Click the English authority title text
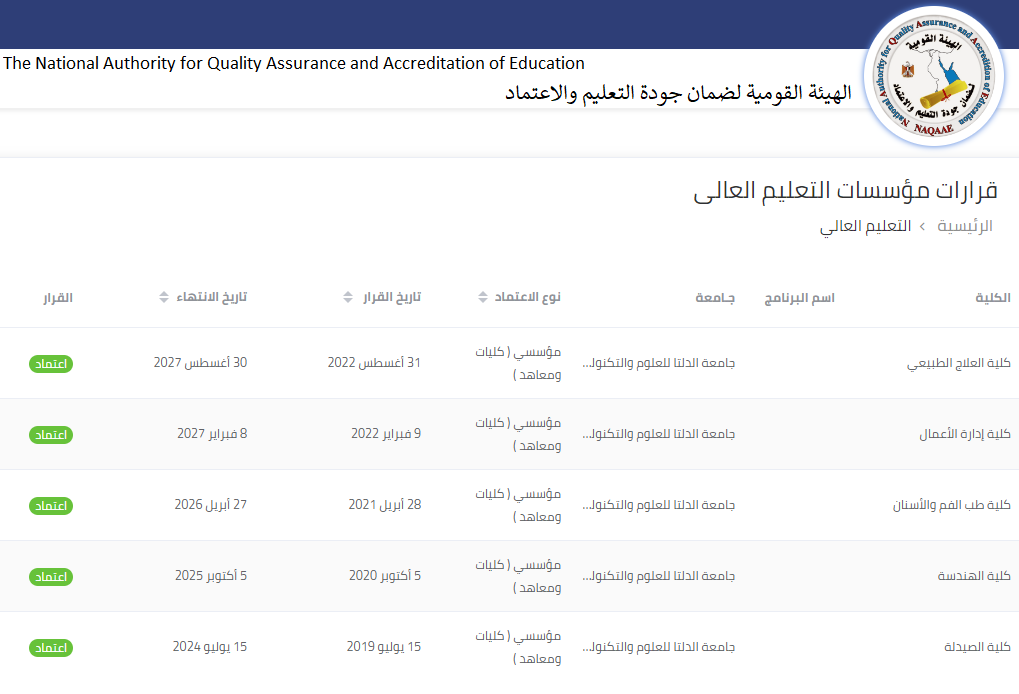This screenshot has width=1019, height=694. [x=294, y=63]
